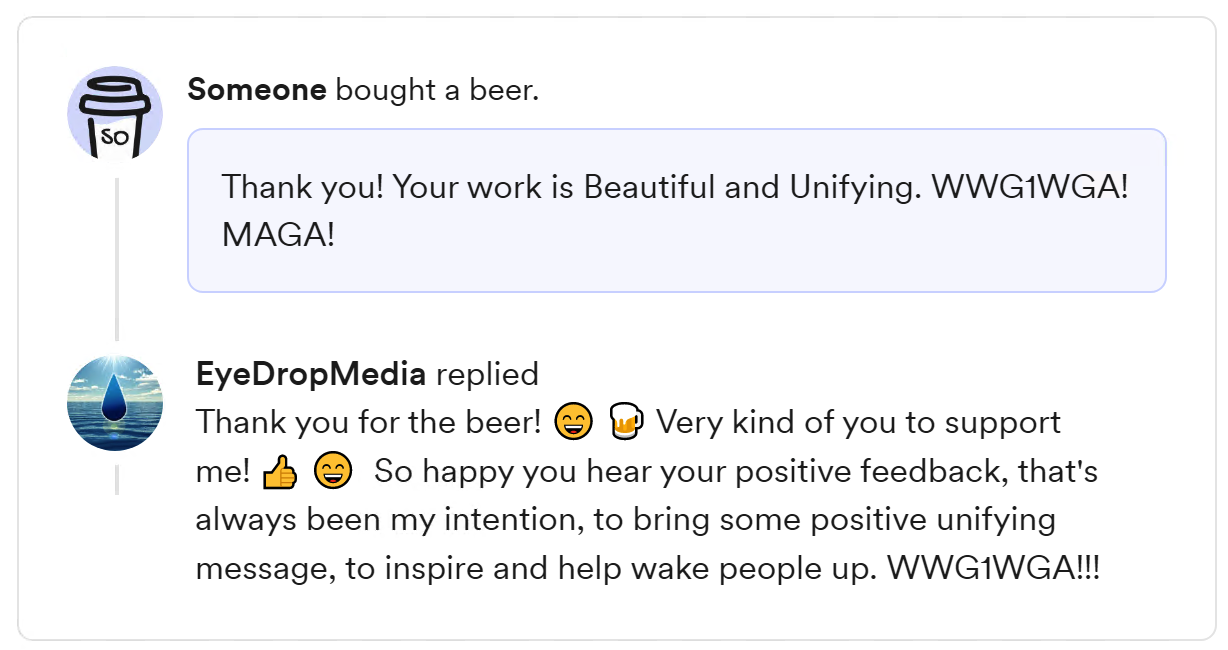Click the long thread line between avatars
The width and height of the screenshot is (1228, 650).
[117, 260]
